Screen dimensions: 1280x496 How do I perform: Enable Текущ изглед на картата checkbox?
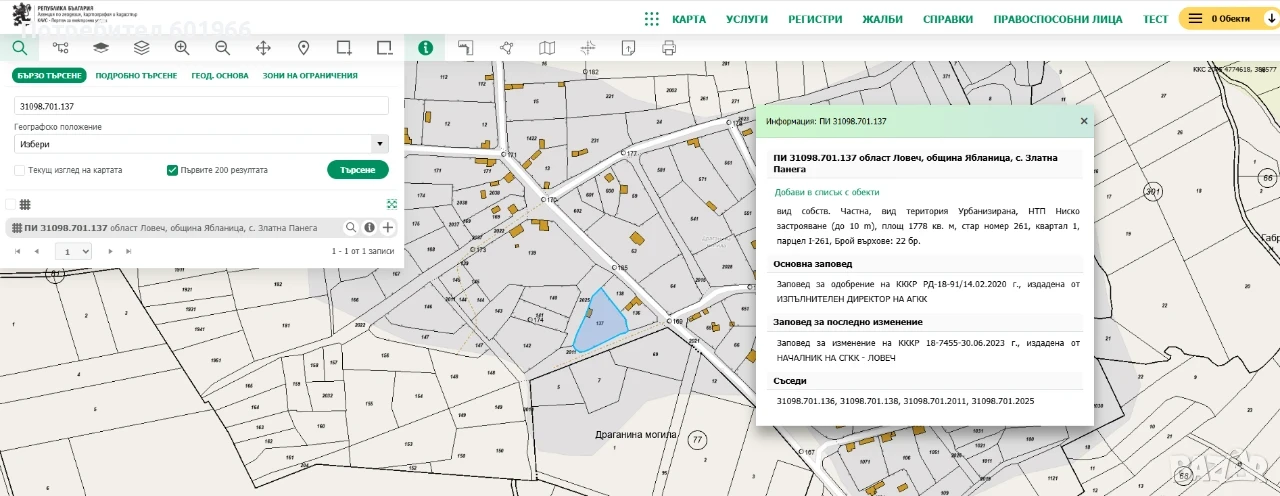[19, 170]
